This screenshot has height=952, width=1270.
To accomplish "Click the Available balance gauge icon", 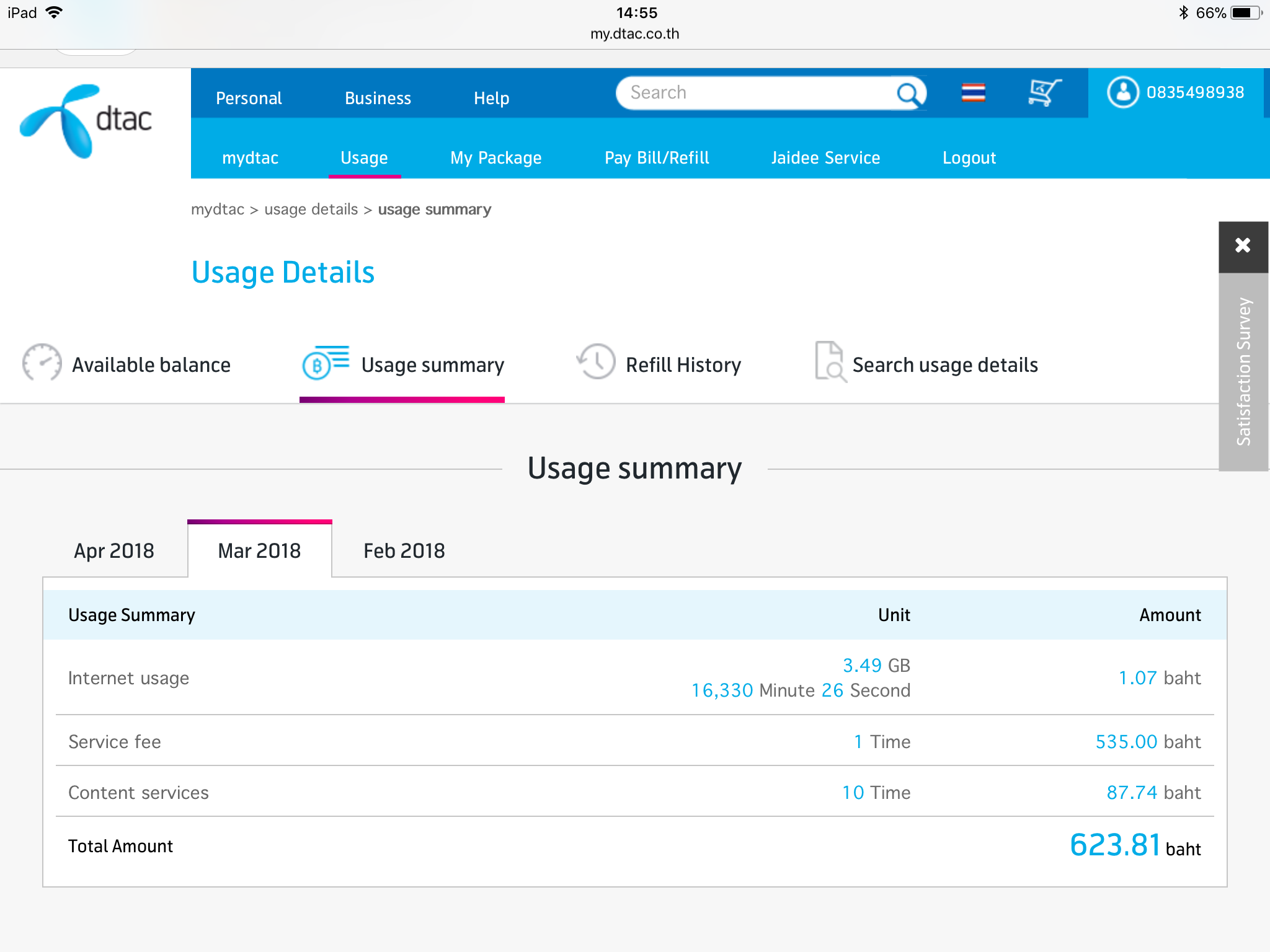I will pyautogui.click(x=42, y=363).
